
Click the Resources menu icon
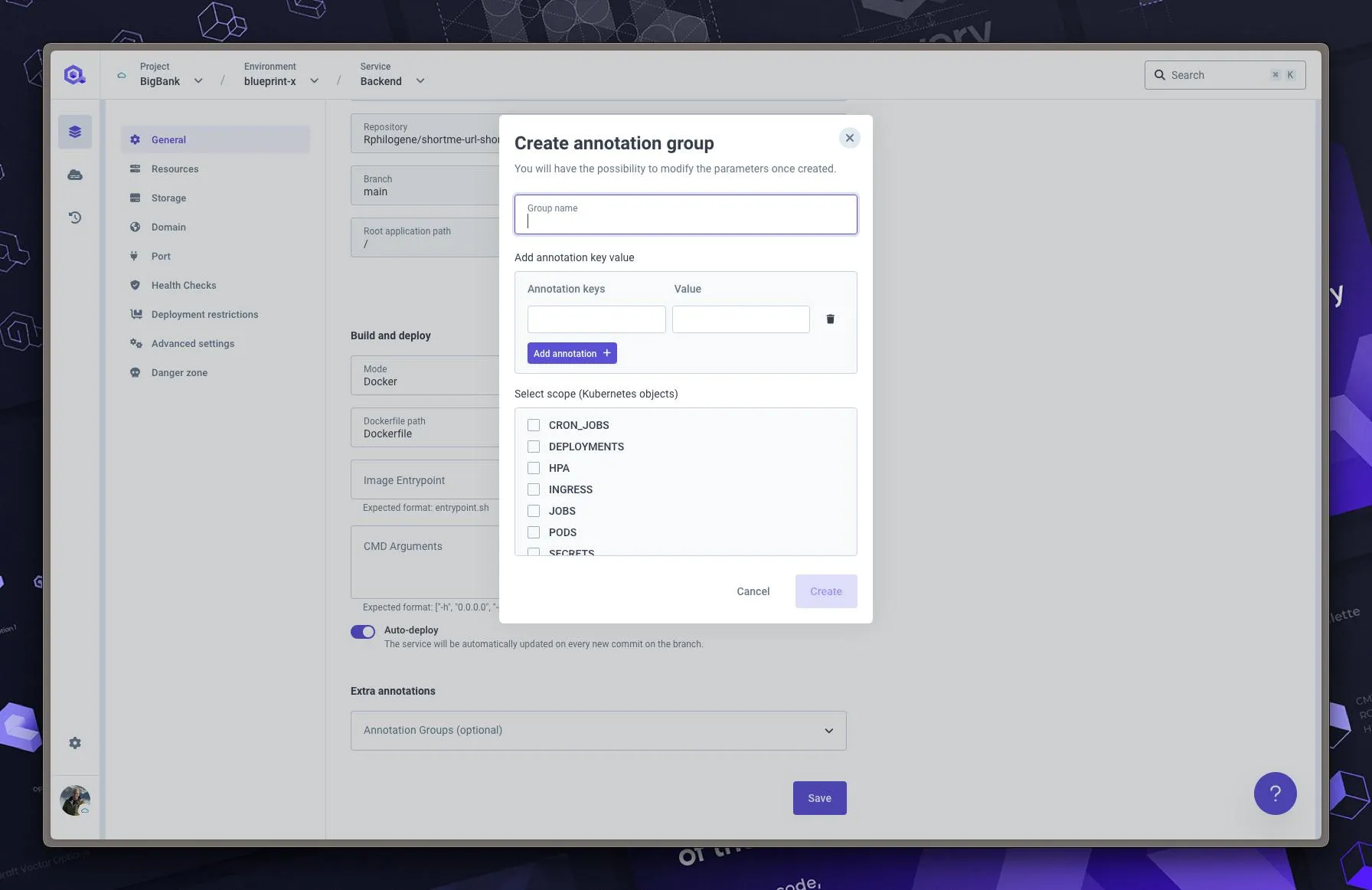(135, 169)
